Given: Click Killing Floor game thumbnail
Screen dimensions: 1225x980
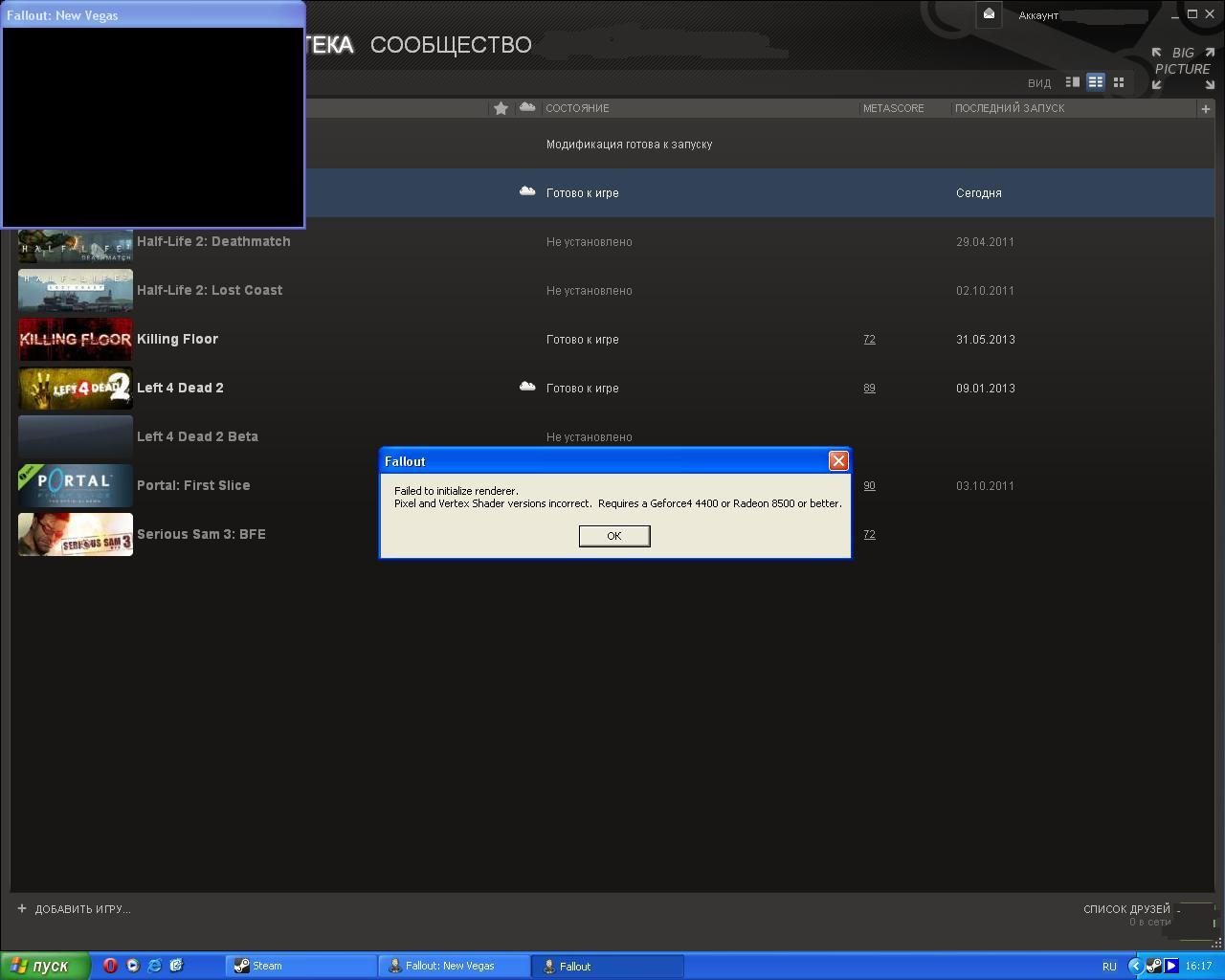Looking at the screenshot, I should pyautogui.click(x=76, y=339).
